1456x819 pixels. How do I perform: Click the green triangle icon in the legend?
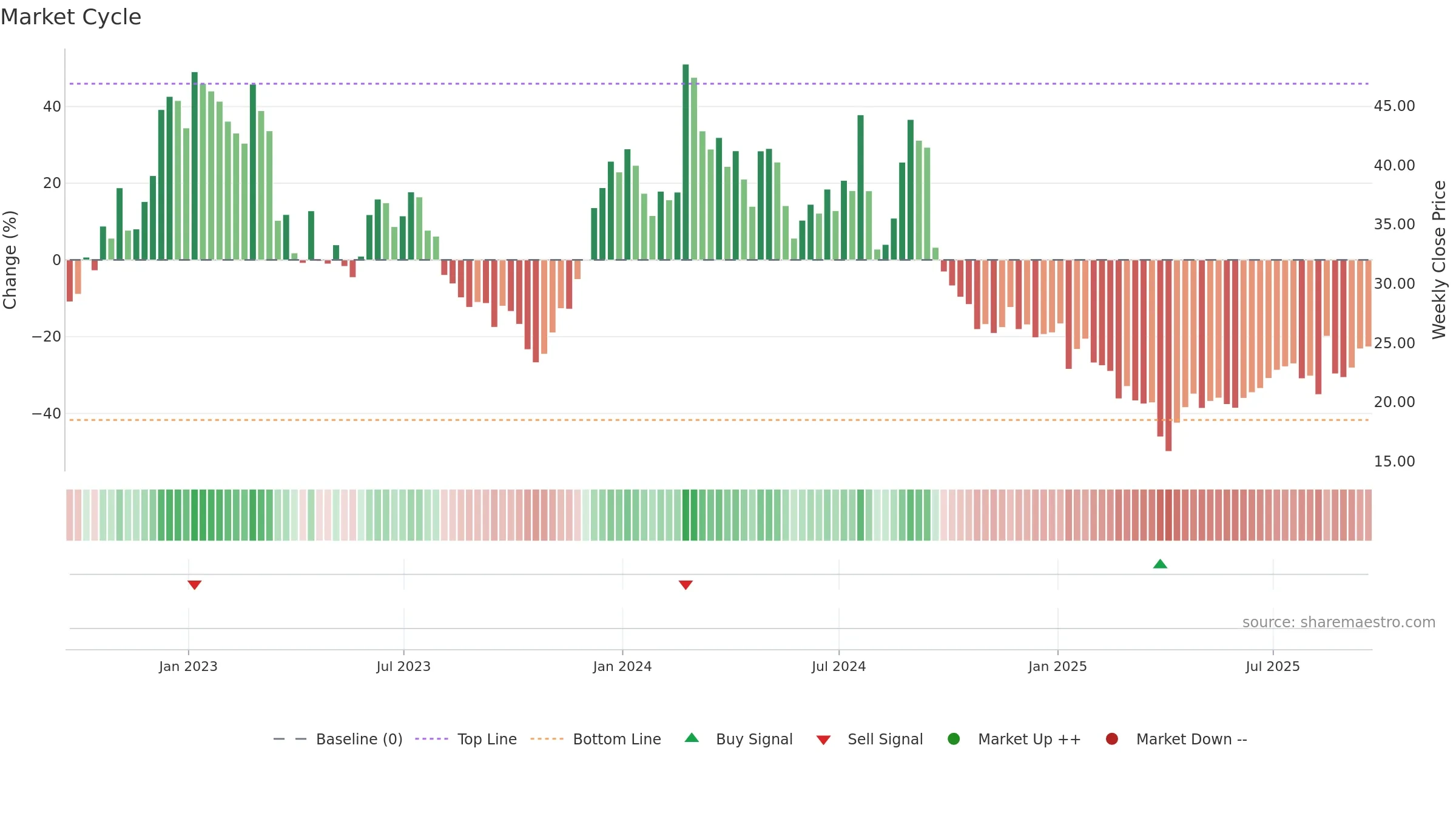click(692, 738)
